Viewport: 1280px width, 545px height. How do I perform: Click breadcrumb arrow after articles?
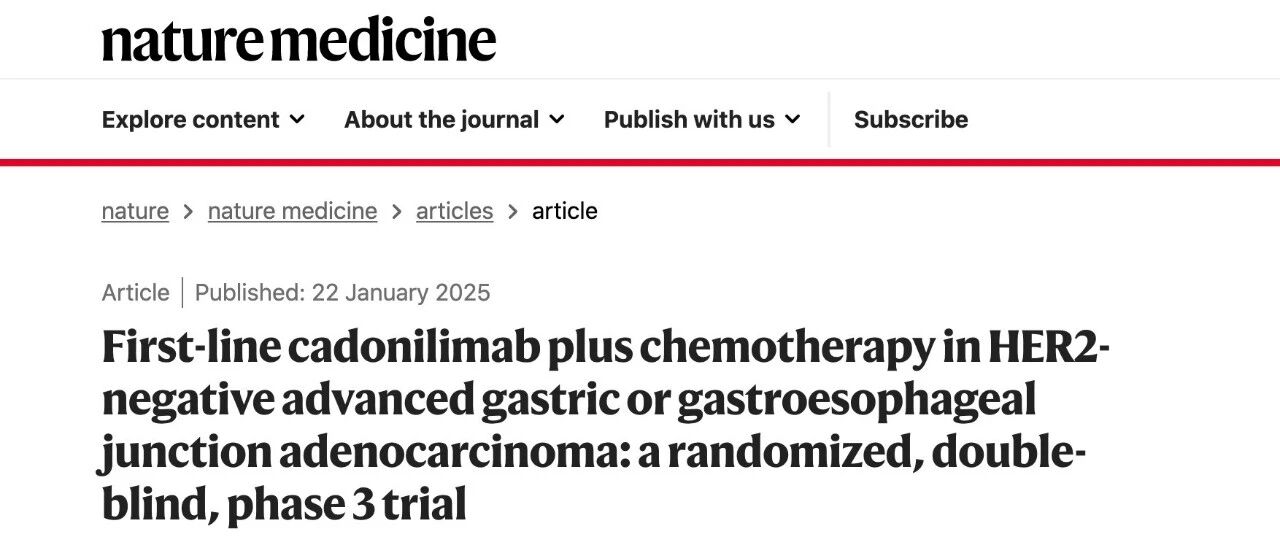point(513,212)
